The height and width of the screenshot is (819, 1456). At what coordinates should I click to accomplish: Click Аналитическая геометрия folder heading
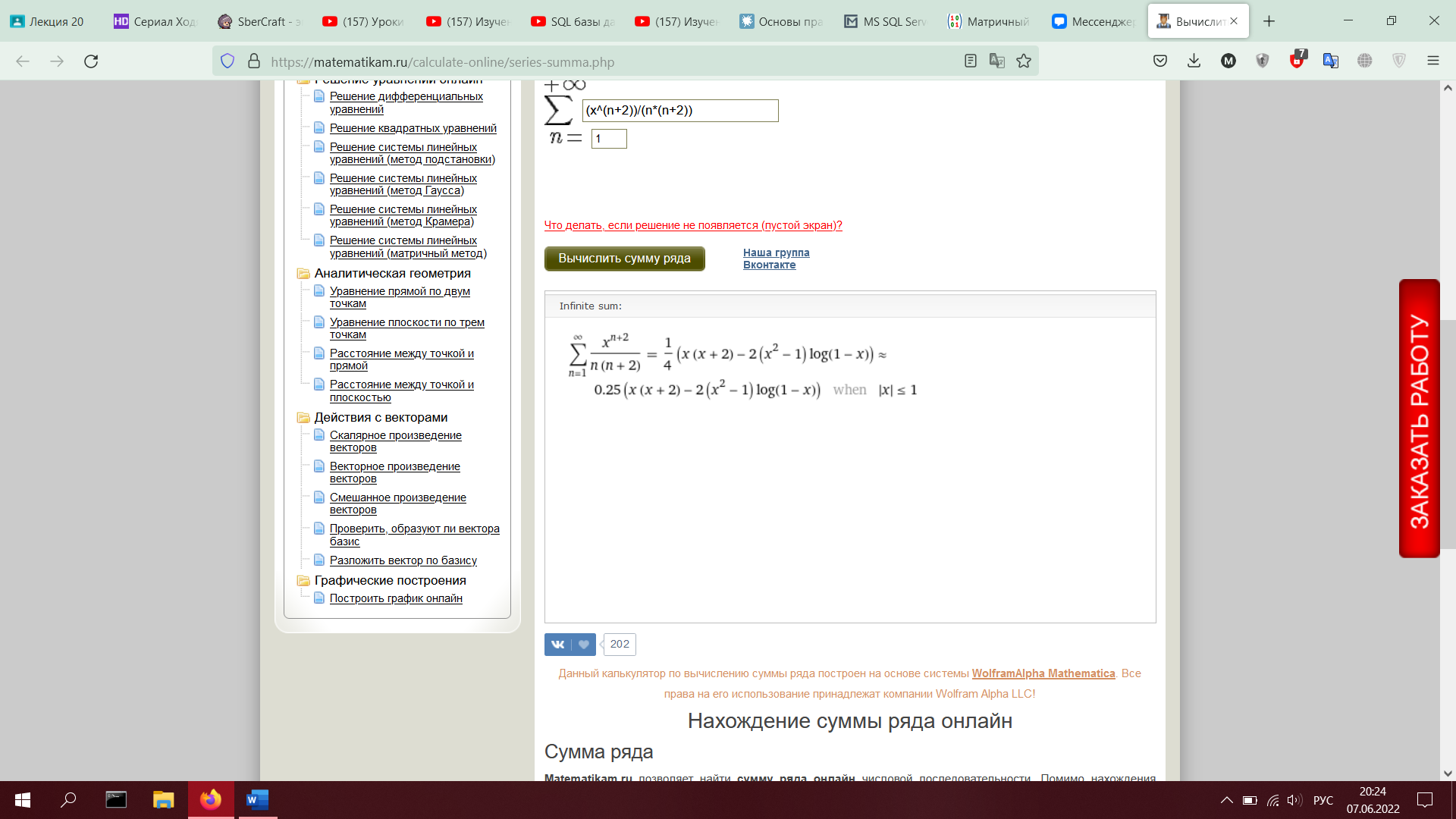(392, 273)
